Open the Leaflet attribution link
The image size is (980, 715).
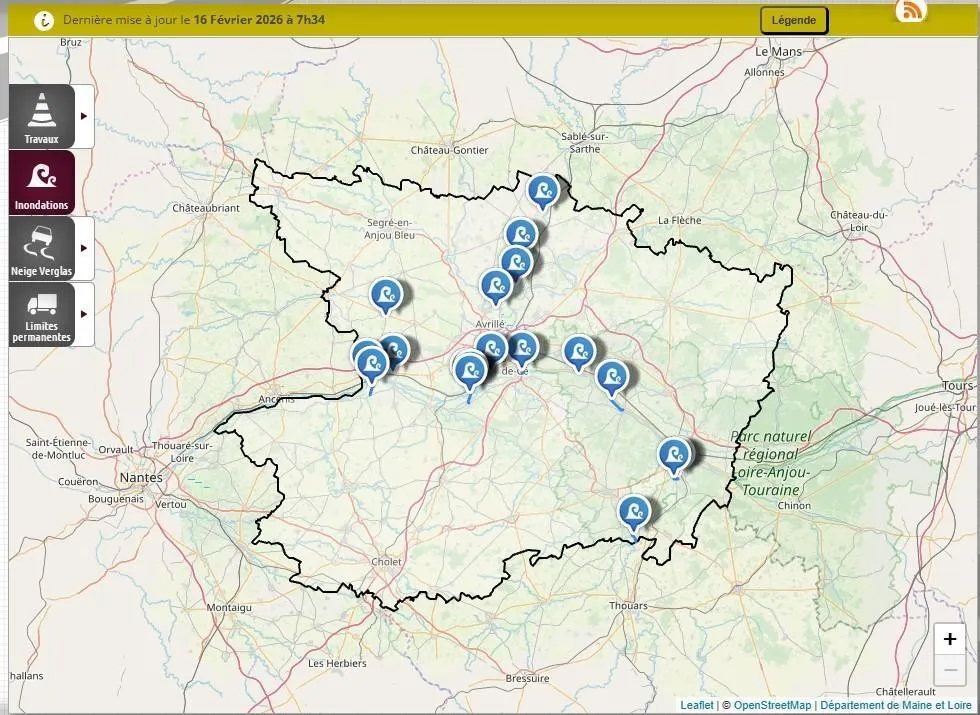(697, 705)
